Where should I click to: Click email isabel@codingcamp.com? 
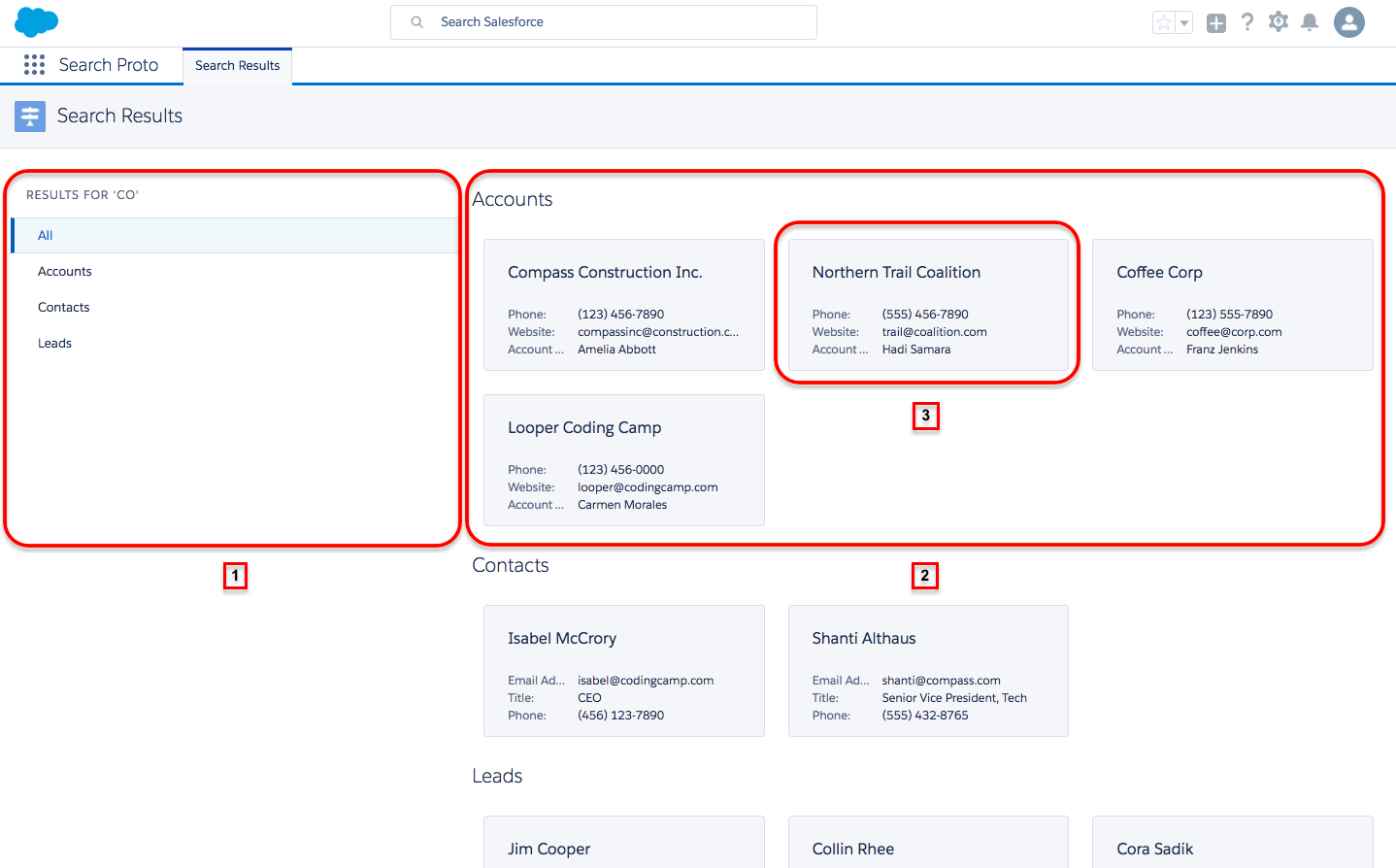click(x=646, y=681)
